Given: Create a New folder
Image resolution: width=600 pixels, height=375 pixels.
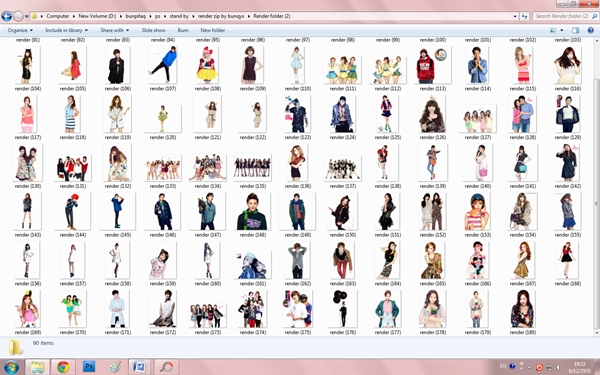Looking at the screenshot, I should (212, 30).
